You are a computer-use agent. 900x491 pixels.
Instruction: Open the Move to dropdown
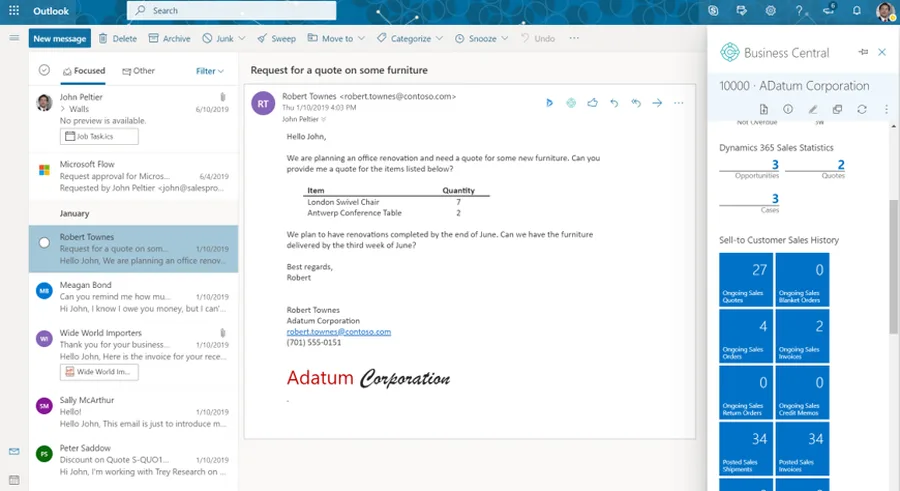tap(336, 38)
